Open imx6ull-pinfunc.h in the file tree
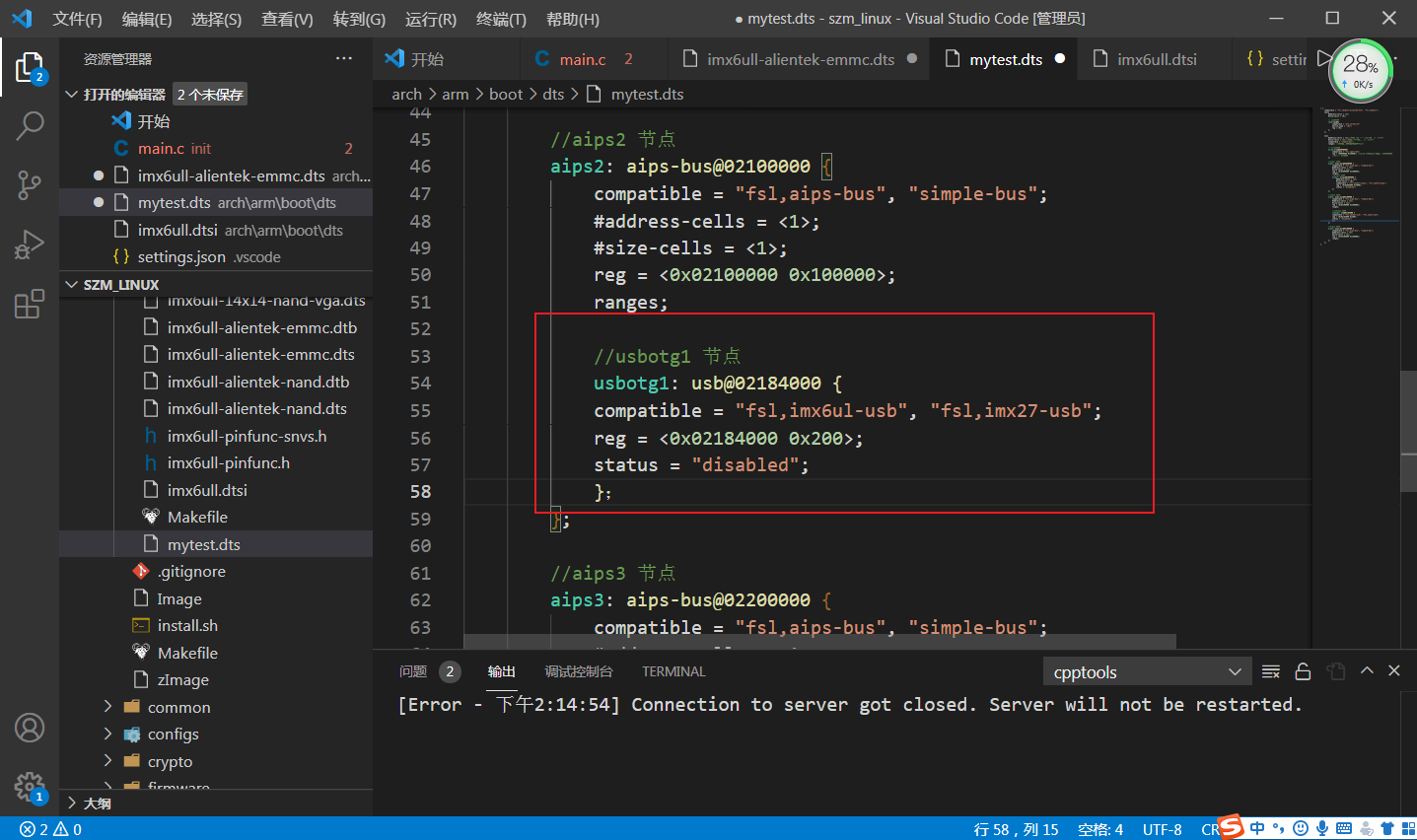The width and height of the screenshot is (1417, 840). (216, 462)
